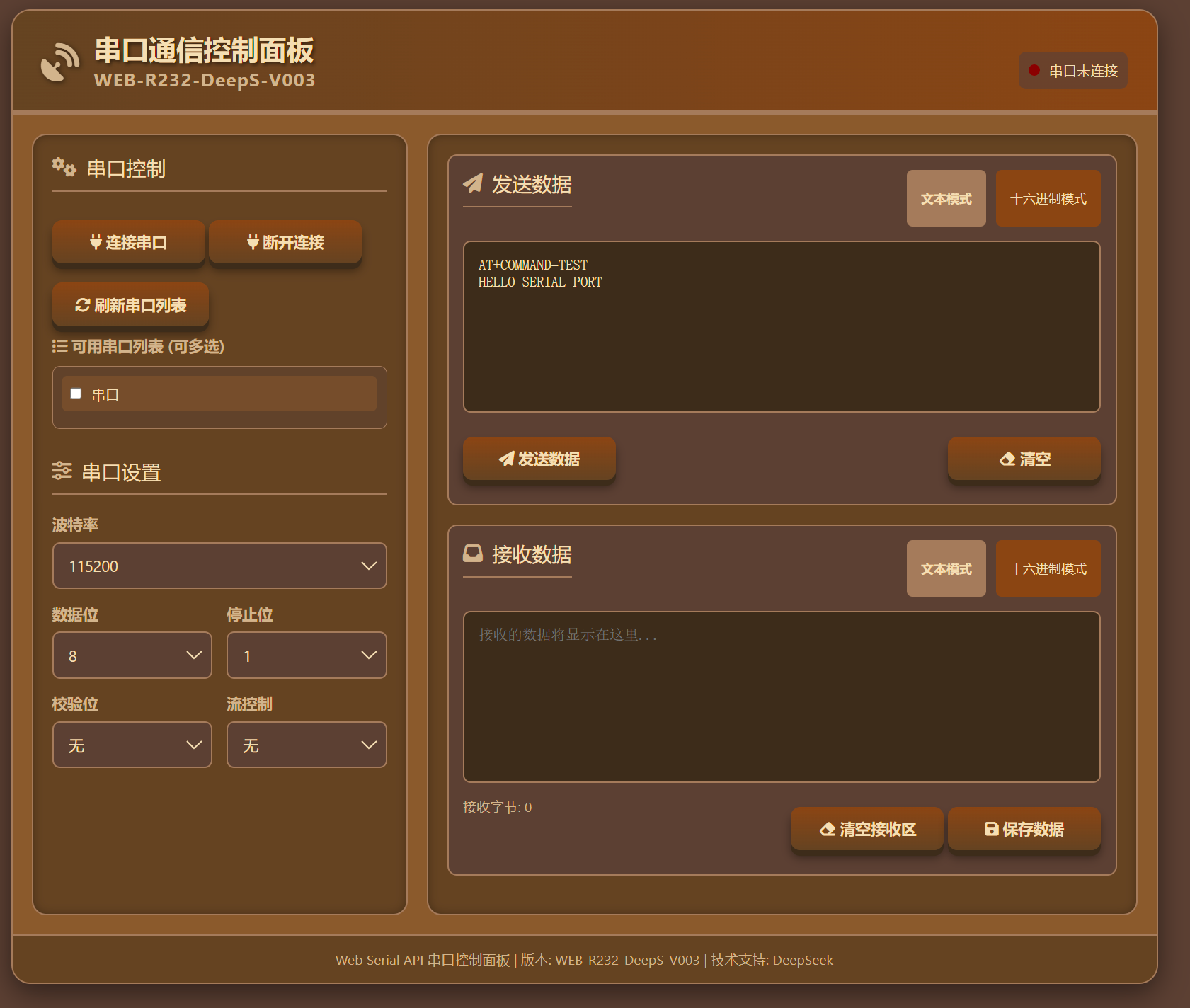1190x1008 pixels.
Task: Click the 清空接收区 button
Action: [x=867, y=829]
